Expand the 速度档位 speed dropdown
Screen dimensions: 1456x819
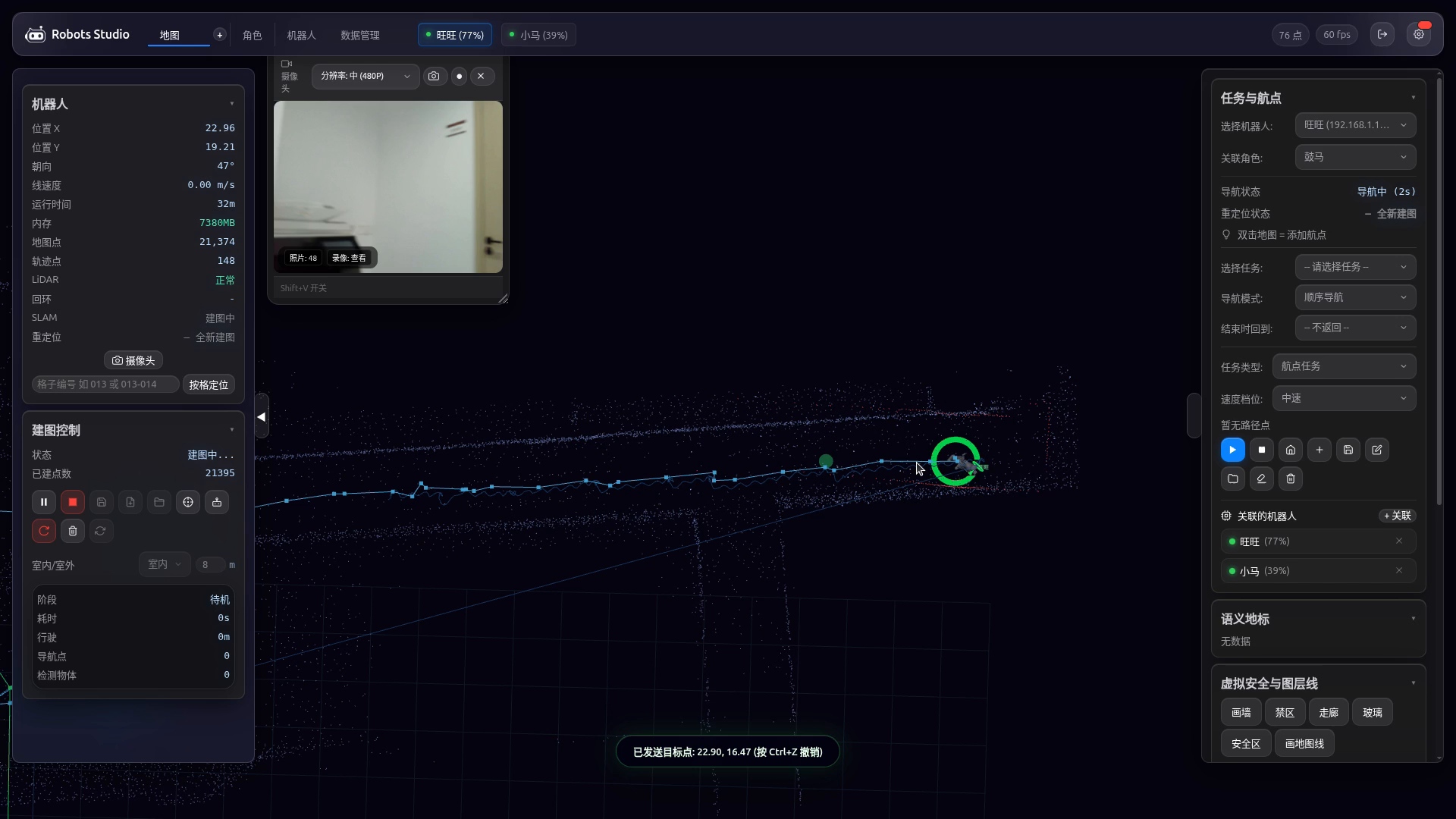1344,398
